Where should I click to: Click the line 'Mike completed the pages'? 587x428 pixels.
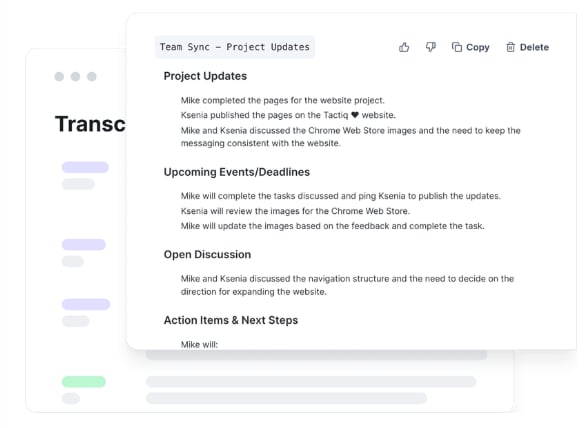(x=282, y=100)
